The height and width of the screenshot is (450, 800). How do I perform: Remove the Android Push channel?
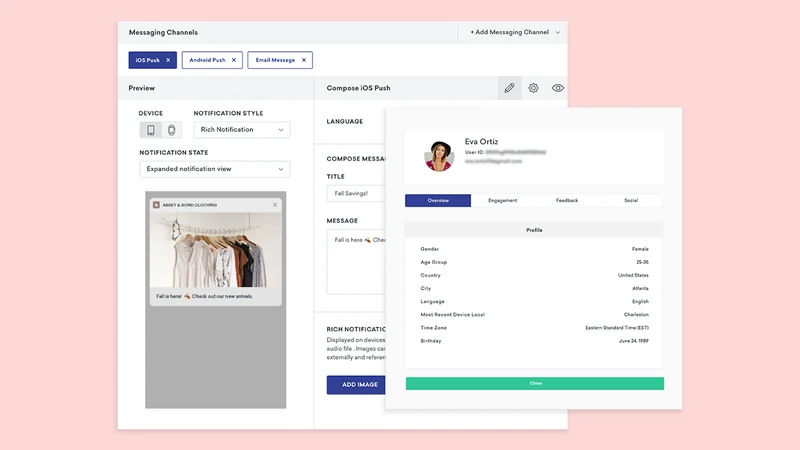(x=234, y=60)
